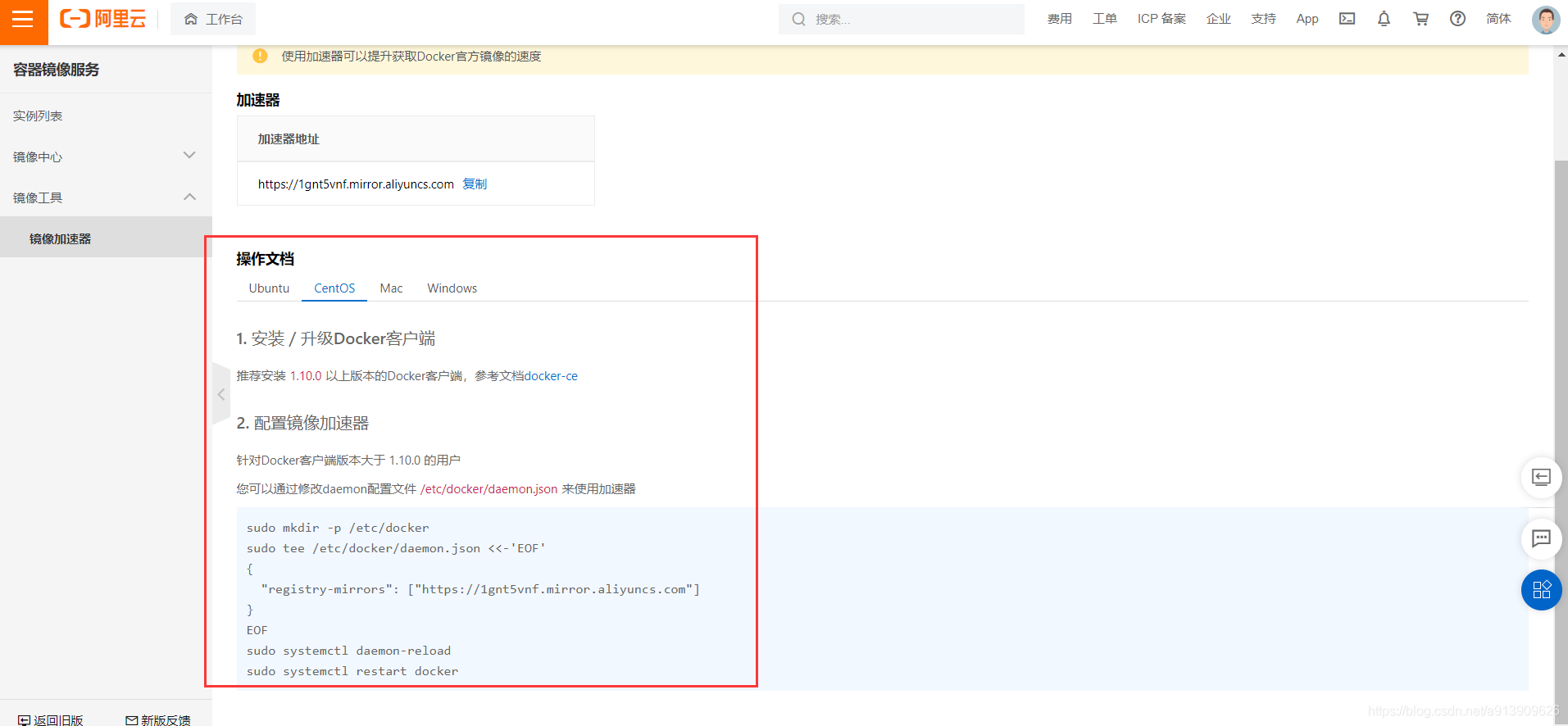Switch language via 简体
The image size is (1568, 726).
point(1498,19)
